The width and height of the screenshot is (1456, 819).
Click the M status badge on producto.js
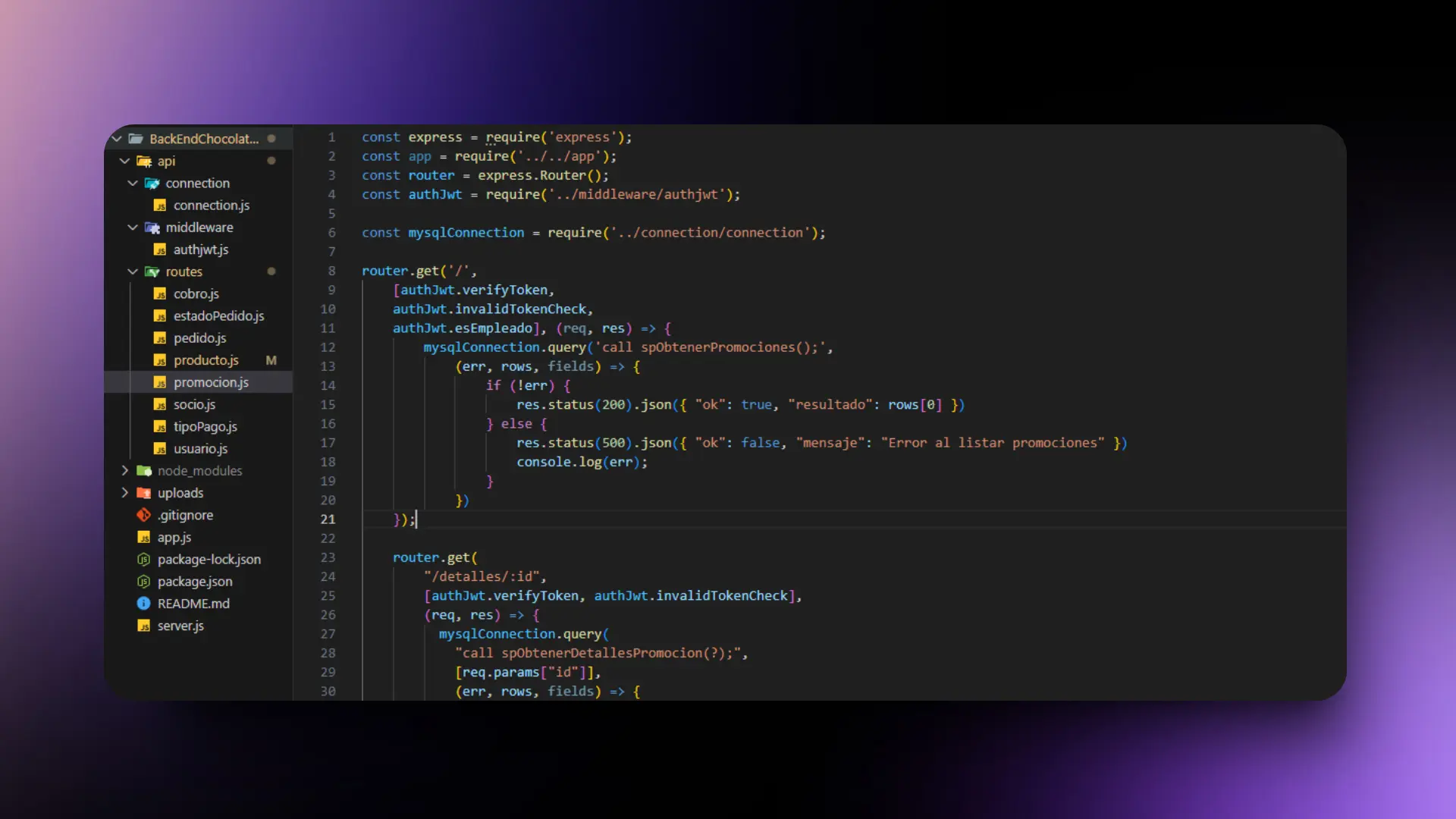[271, 360]
